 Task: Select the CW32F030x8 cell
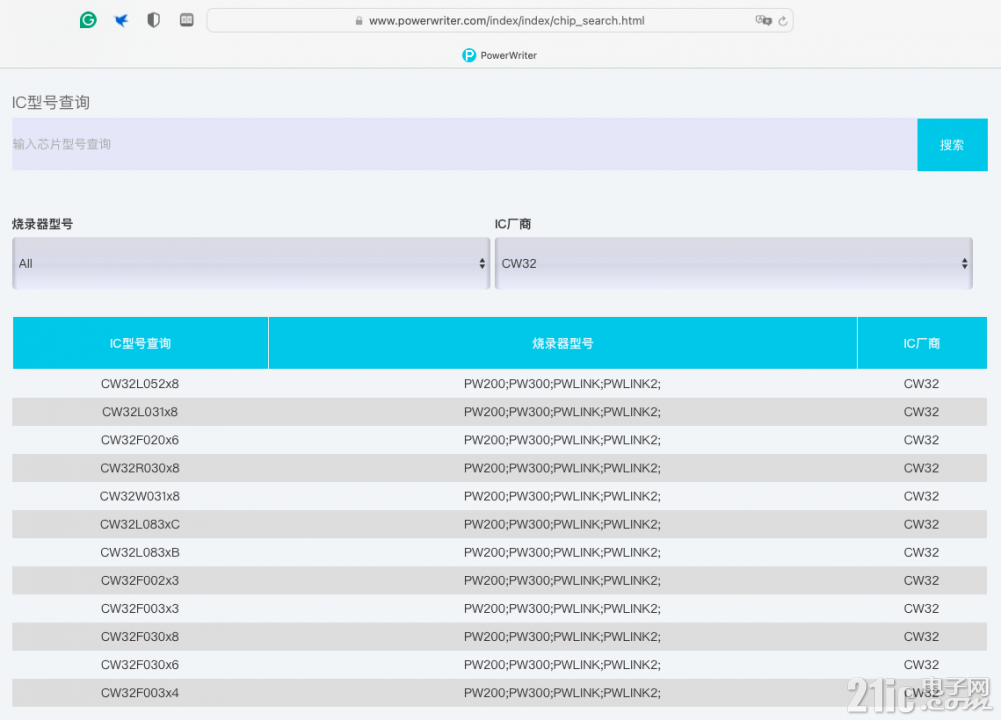[x=140, y=636]
